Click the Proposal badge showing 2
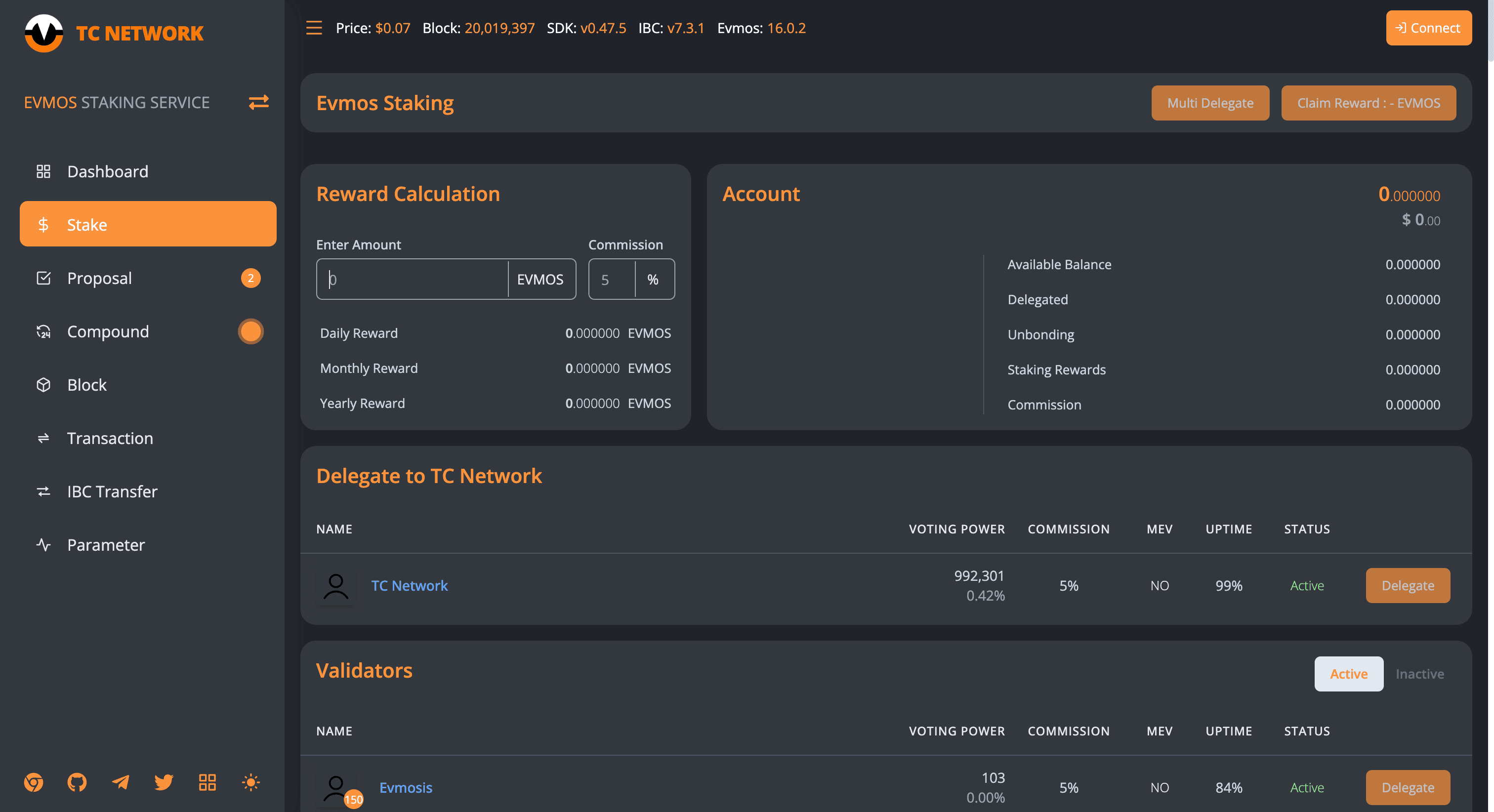The image size is (1494, 812). coord(250,278)
